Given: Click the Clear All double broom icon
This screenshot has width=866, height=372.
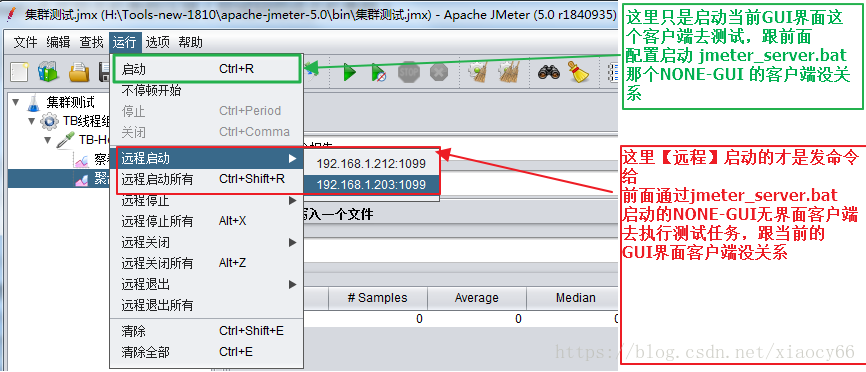Looking at the screenshot, I should [508, 72].
